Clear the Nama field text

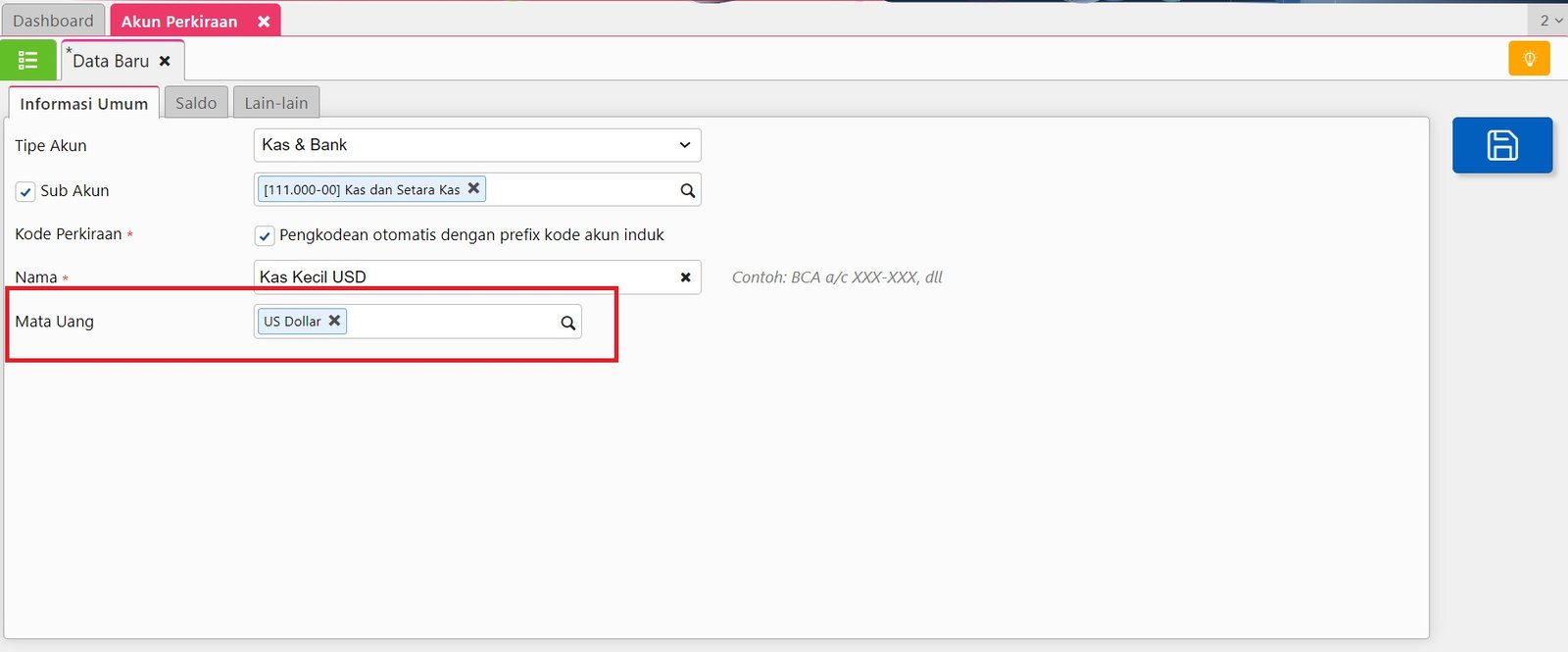(685, 277)
